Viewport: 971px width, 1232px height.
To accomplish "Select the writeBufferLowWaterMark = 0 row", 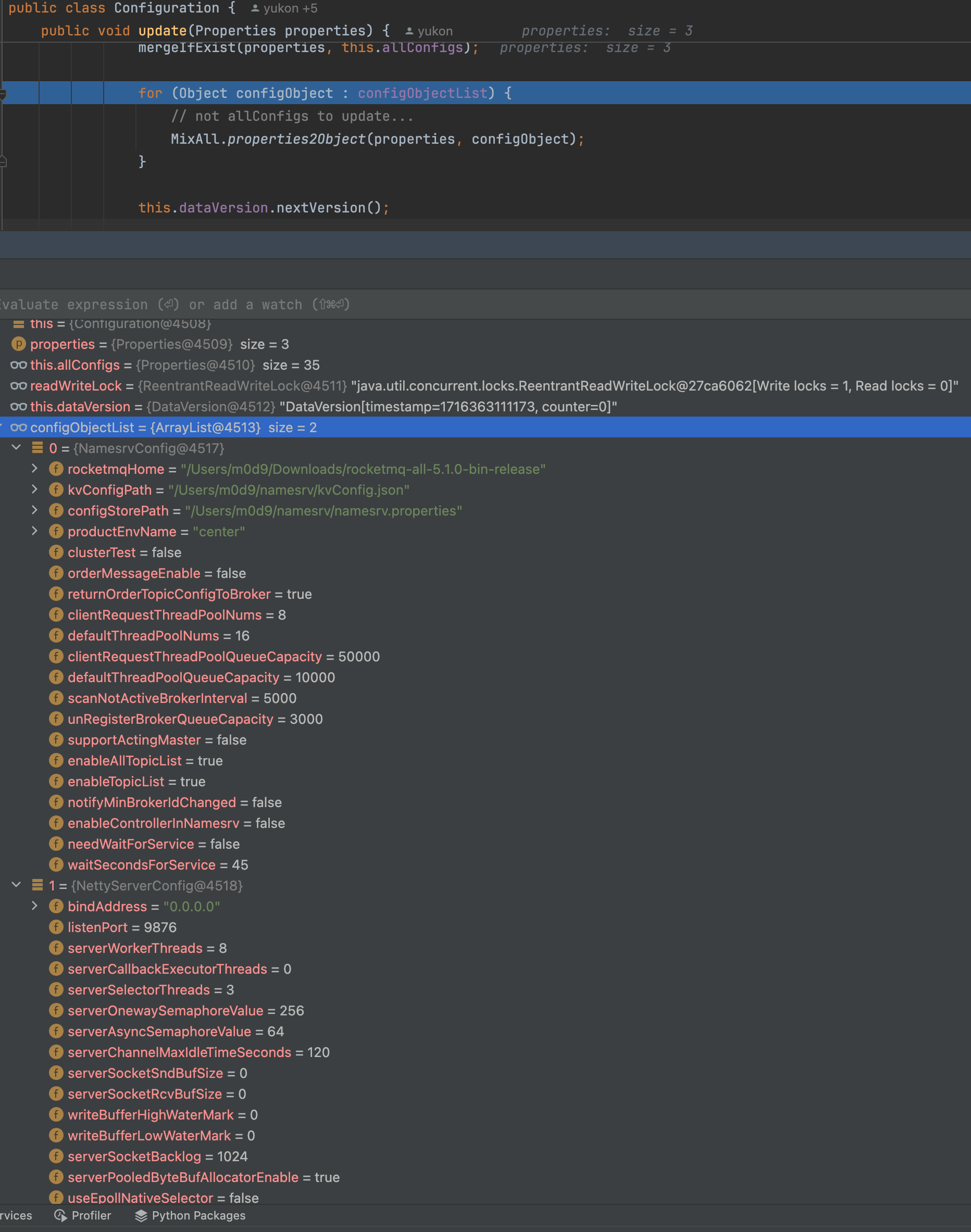I will pyautogui.click(x=485, y=1135).
